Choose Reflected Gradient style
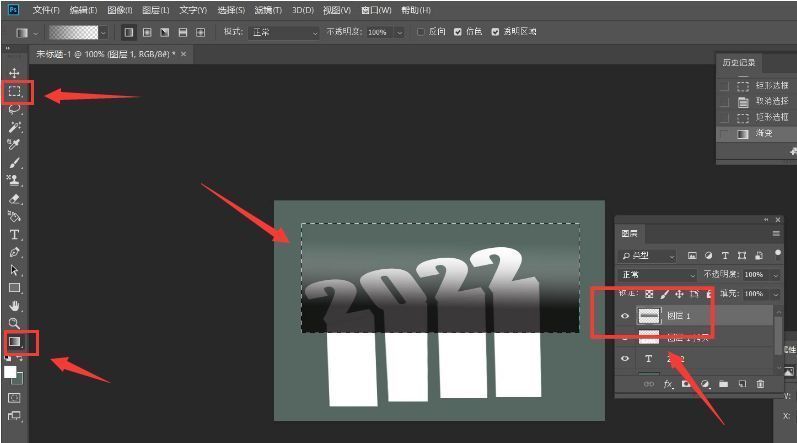 point(182,32)
